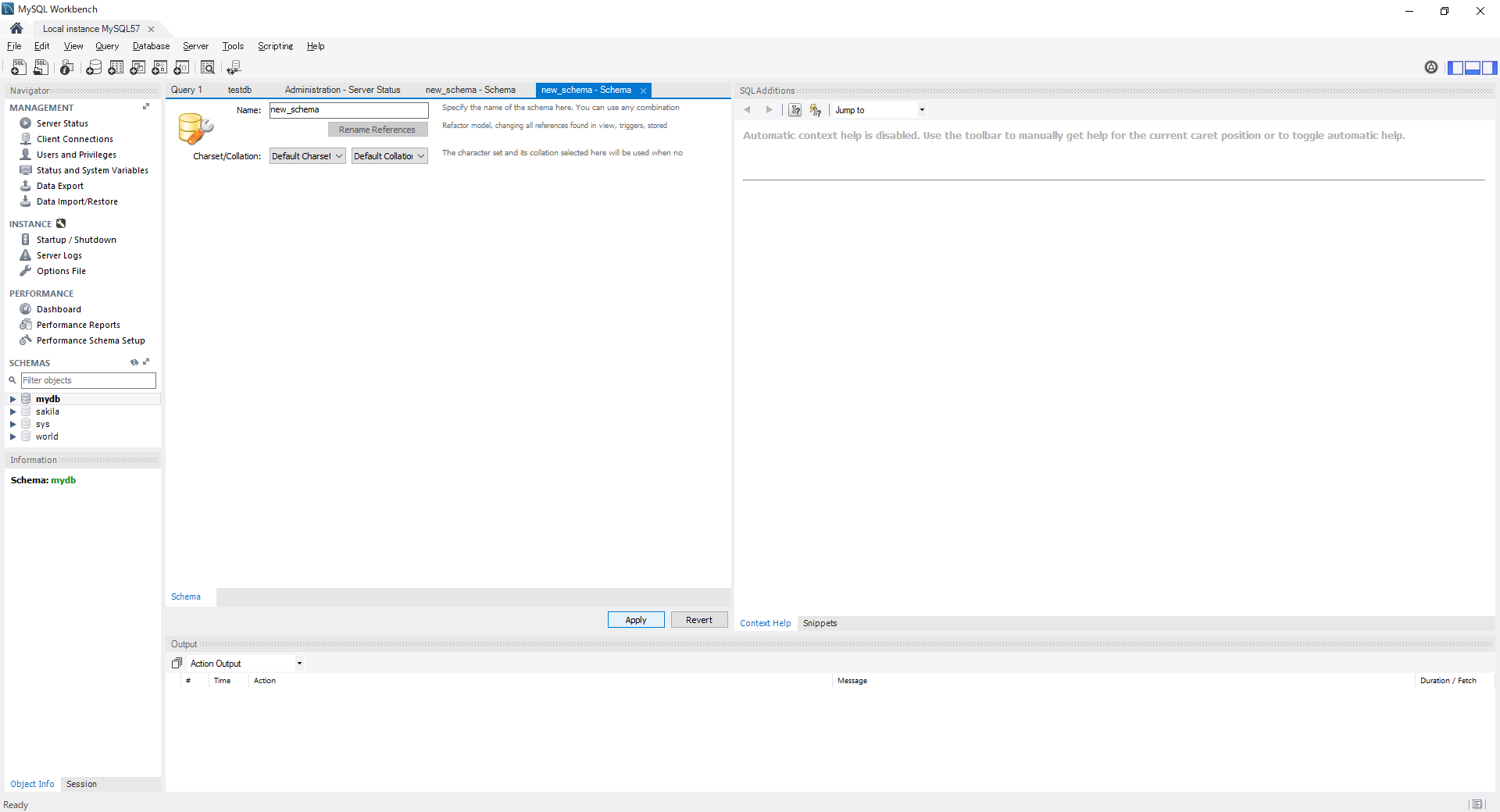Open the inspector for selected object
Screen dimensions: 1500x812
coord(67,68)
